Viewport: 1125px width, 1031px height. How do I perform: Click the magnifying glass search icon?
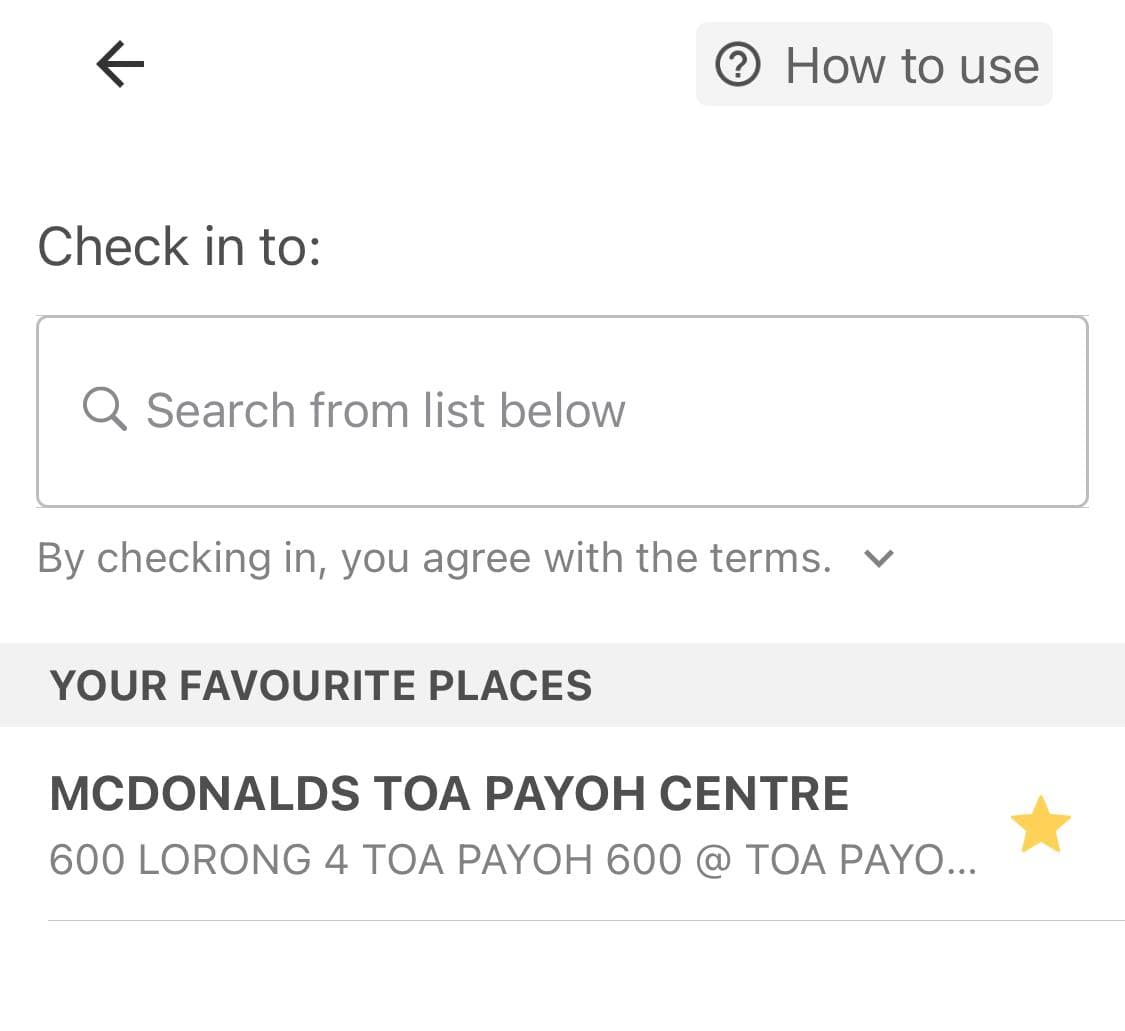pyautogui.click(x=105, y=410)
